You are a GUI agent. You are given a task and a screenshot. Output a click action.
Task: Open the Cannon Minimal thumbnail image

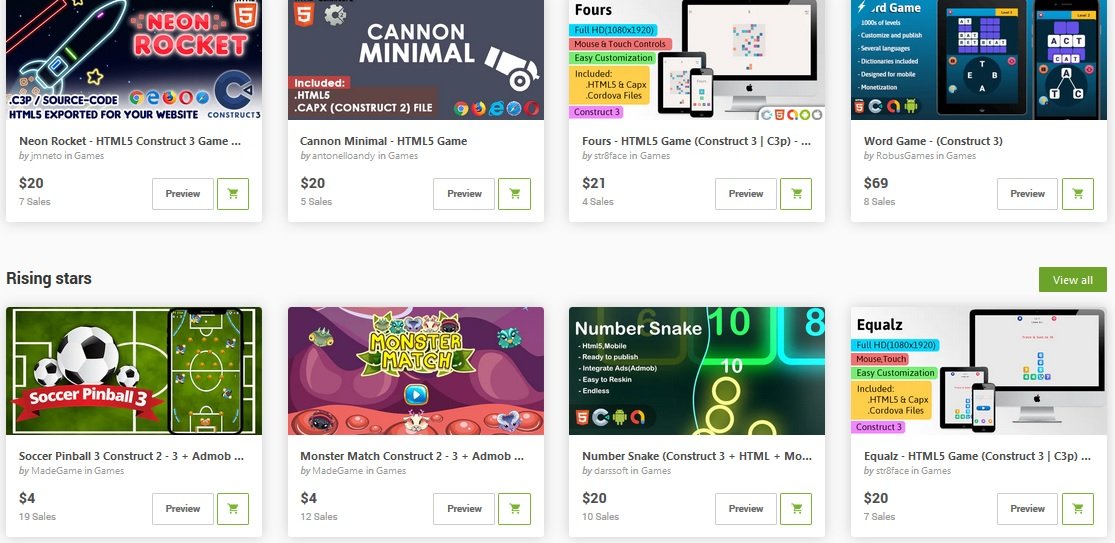pyautogui.click(x=415, y=60)
